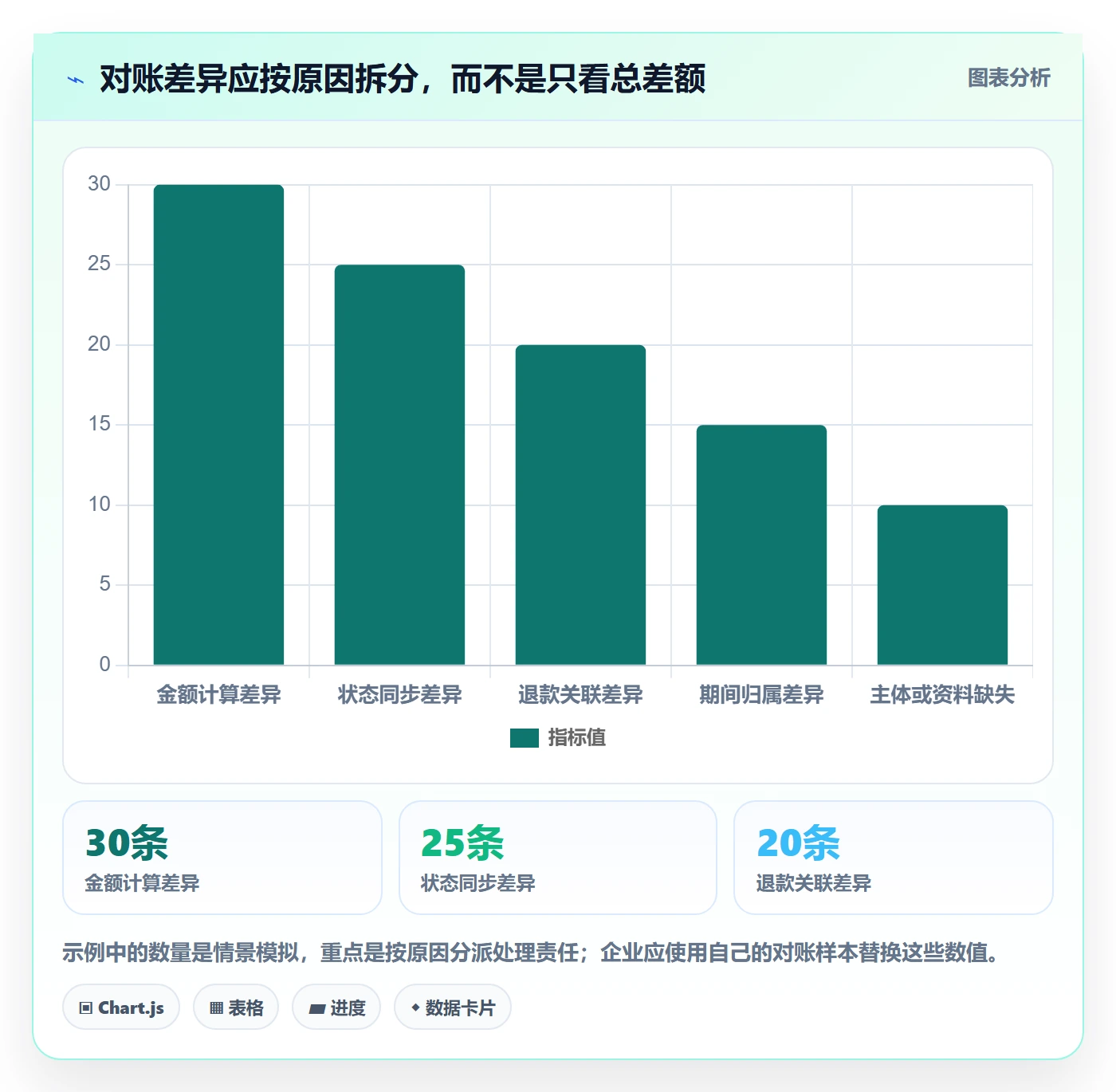
Task: Click the 20条 value in the third data card
Action: point(798,843)
